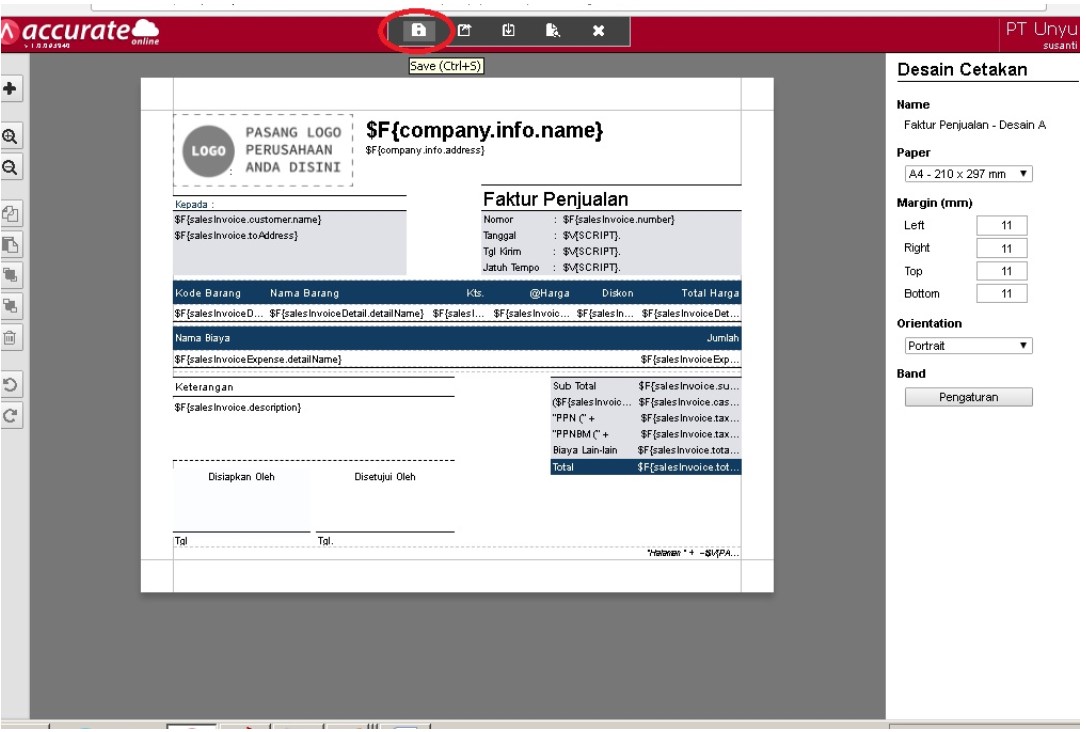
Task: Click the Save icon in top toolbar
Action: coord(419,31)
